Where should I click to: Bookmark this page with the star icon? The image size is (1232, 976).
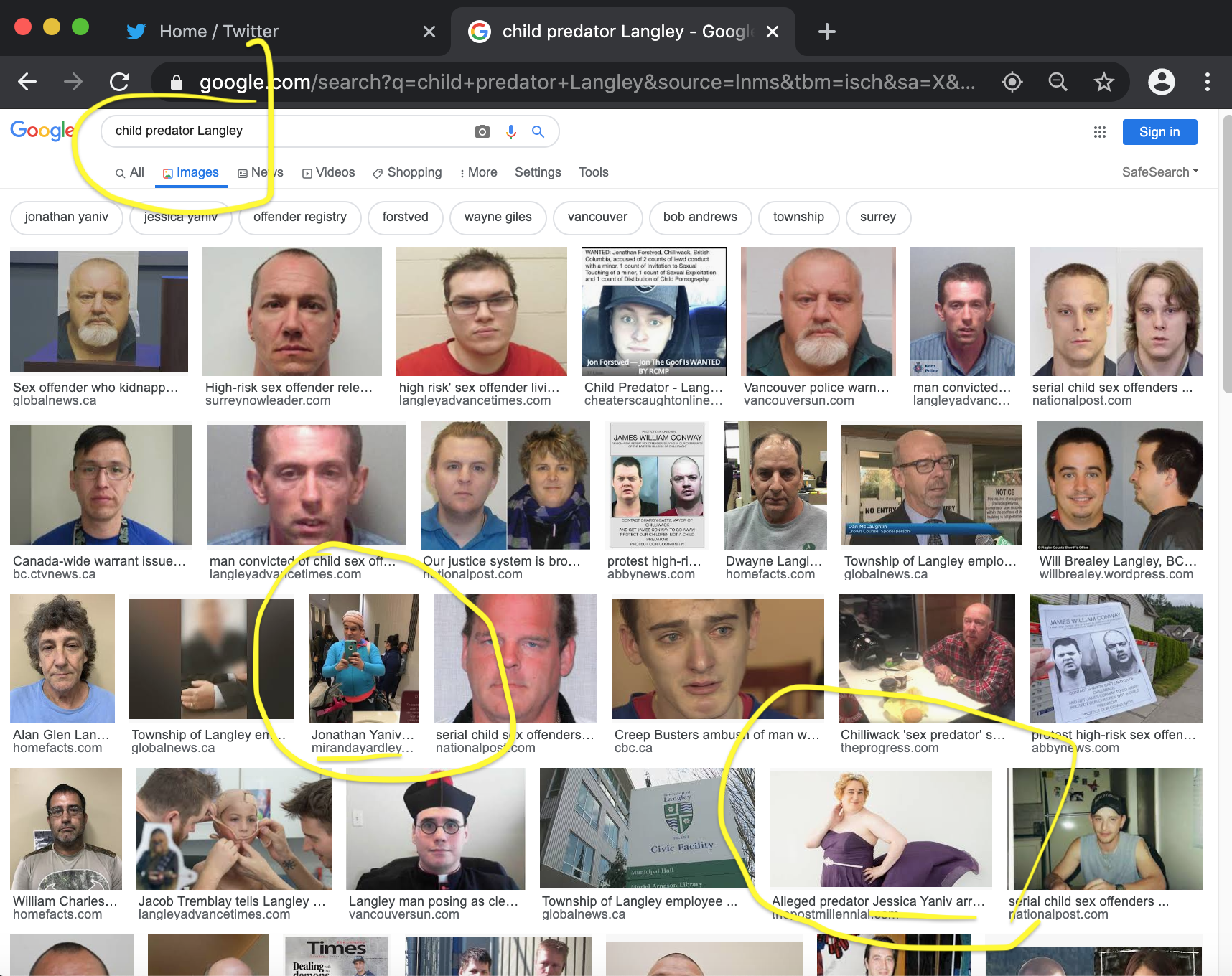[1104, 82]
